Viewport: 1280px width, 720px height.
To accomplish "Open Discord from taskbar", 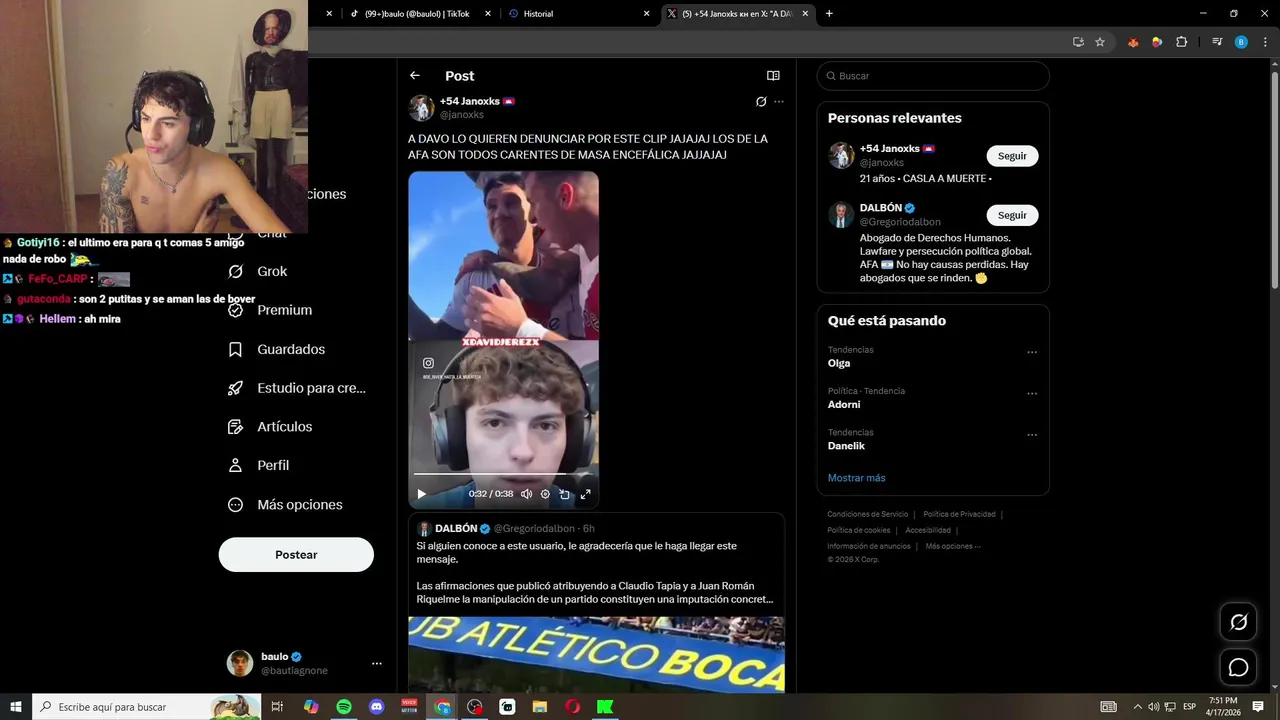I will click(376, 707).
